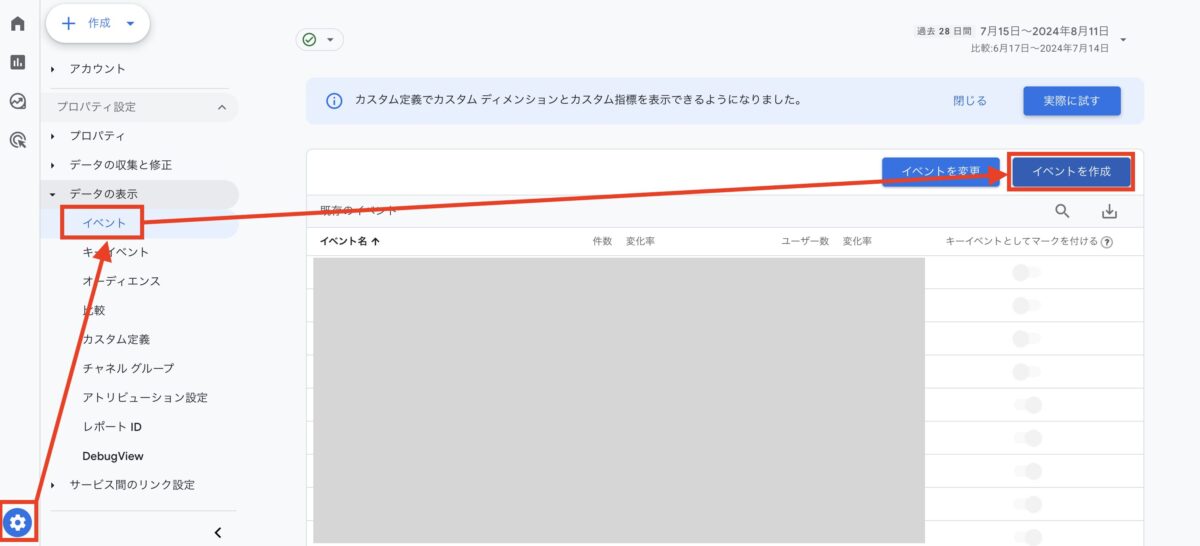This screenshot has width=1200, height=546.
Task: Dismiss the banner with 閉じる
Action: tap(970, 101)
